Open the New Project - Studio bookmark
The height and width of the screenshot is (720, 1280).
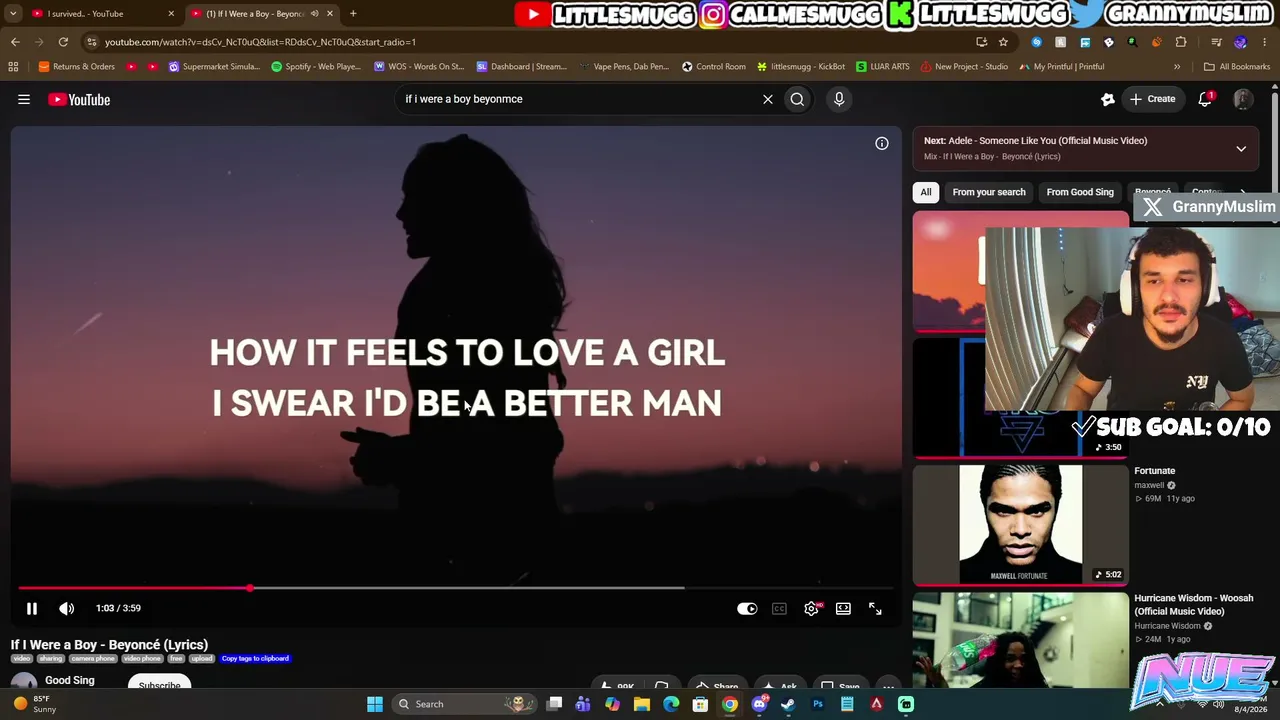coord(964,67)
